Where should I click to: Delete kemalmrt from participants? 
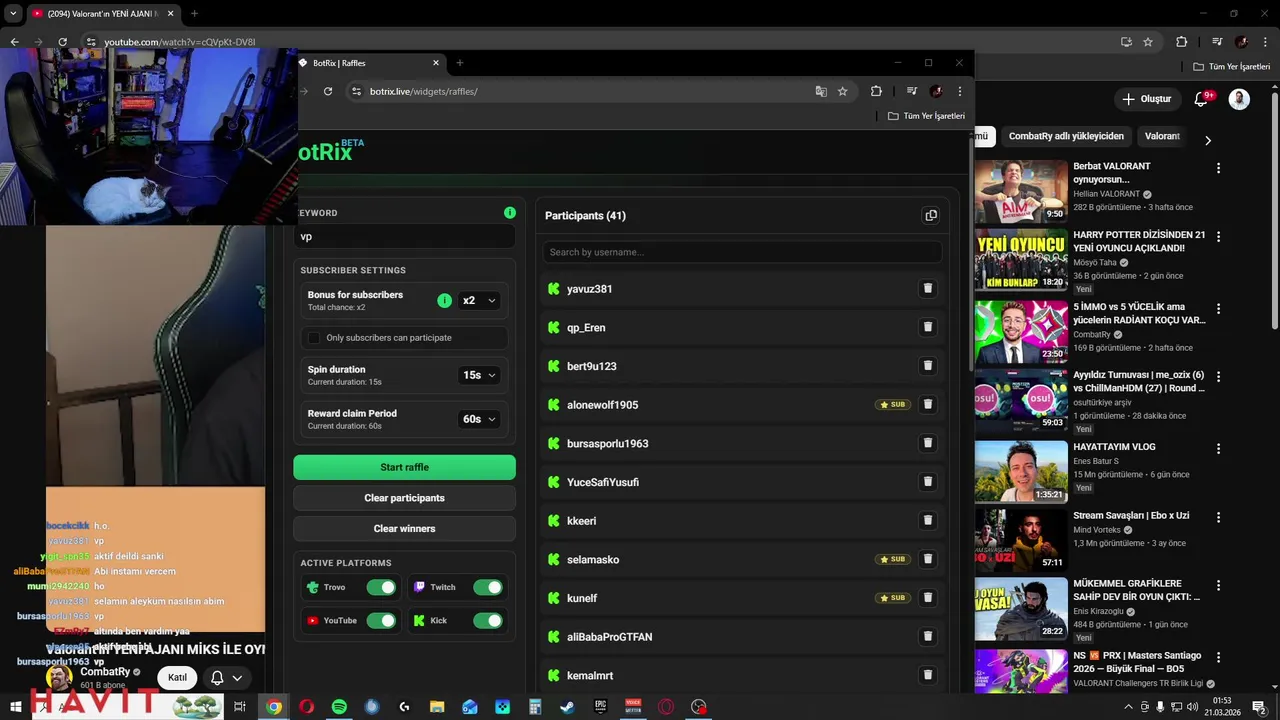(927, 675)
